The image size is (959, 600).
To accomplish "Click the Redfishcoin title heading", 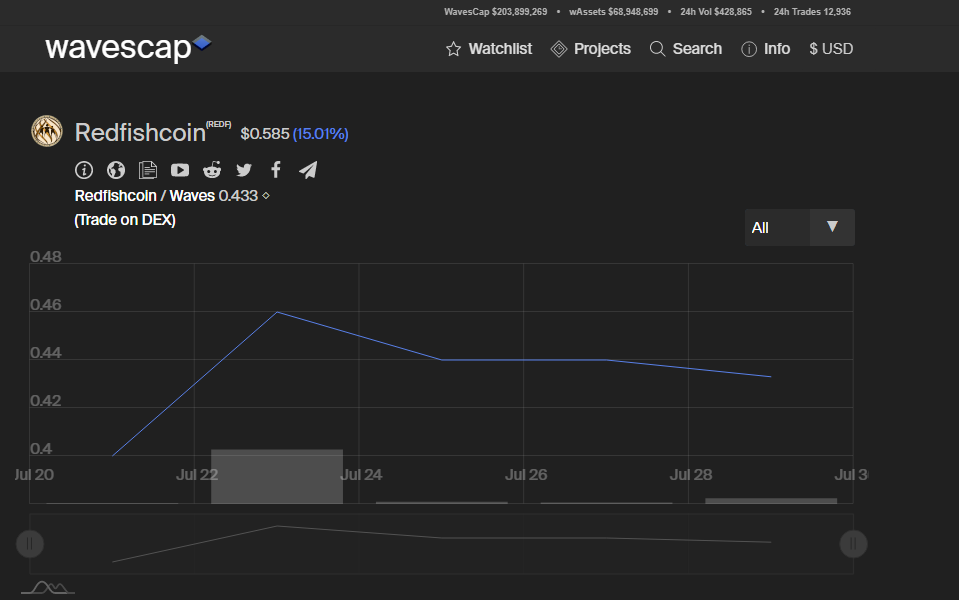I will [x=140, y=133].
